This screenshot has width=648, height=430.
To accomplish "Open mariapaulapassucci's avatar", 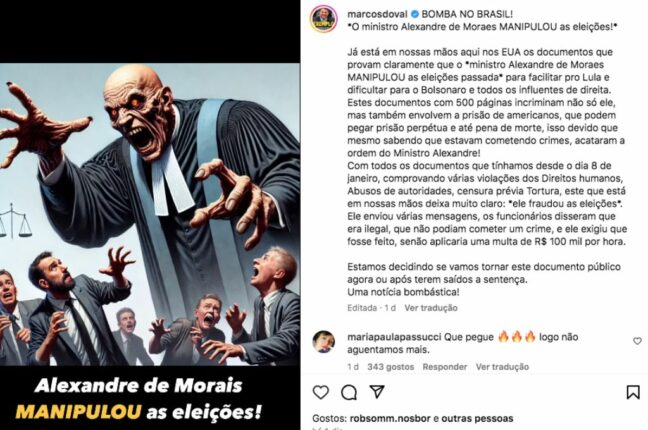I will [x=323, y=342].
